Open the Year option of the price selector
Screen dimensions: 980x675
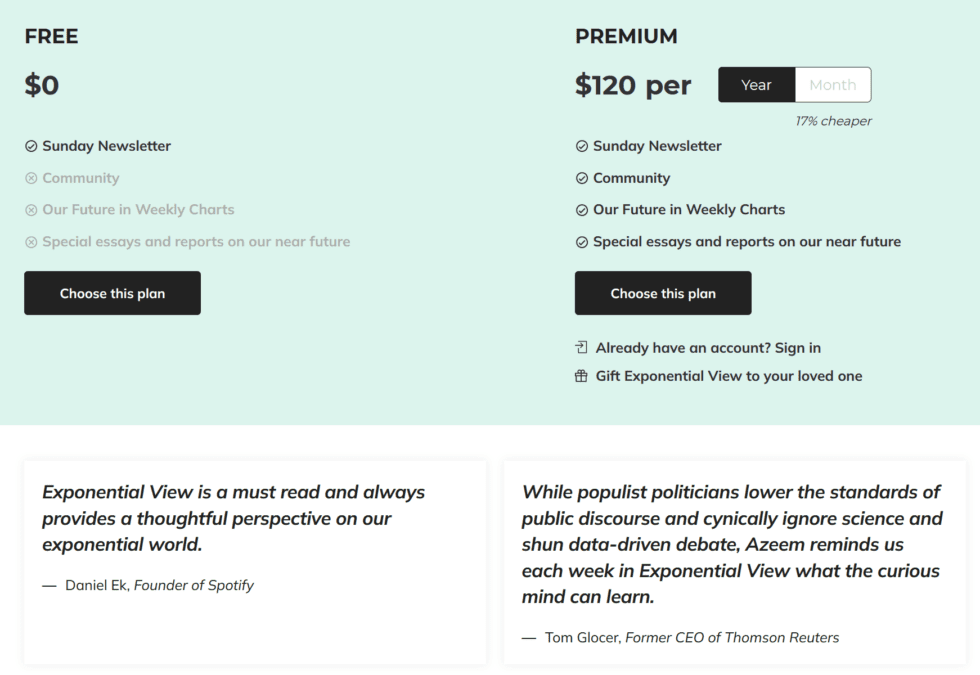coord(756,84)
